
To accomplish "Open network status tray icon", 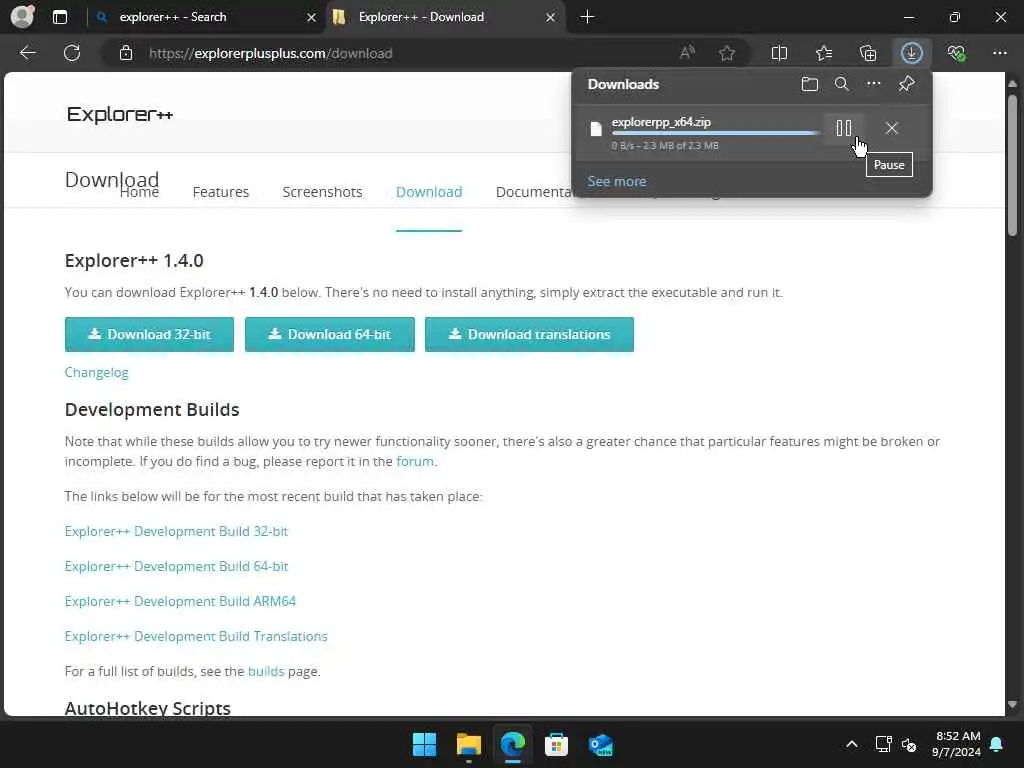I will coord(883,744).
